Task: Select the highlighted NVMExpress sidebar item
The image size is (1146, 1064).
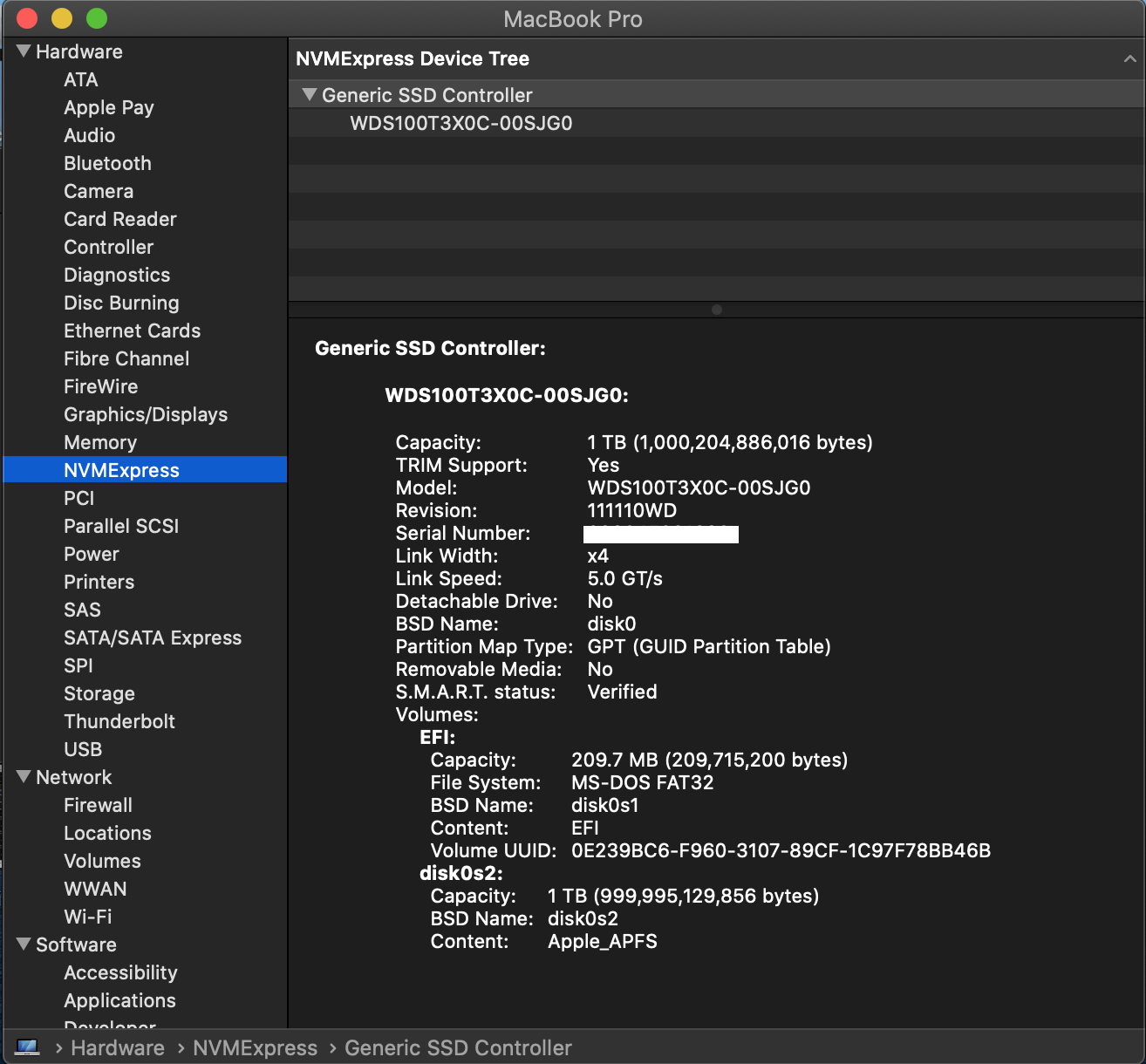Action: coord(145,470)
